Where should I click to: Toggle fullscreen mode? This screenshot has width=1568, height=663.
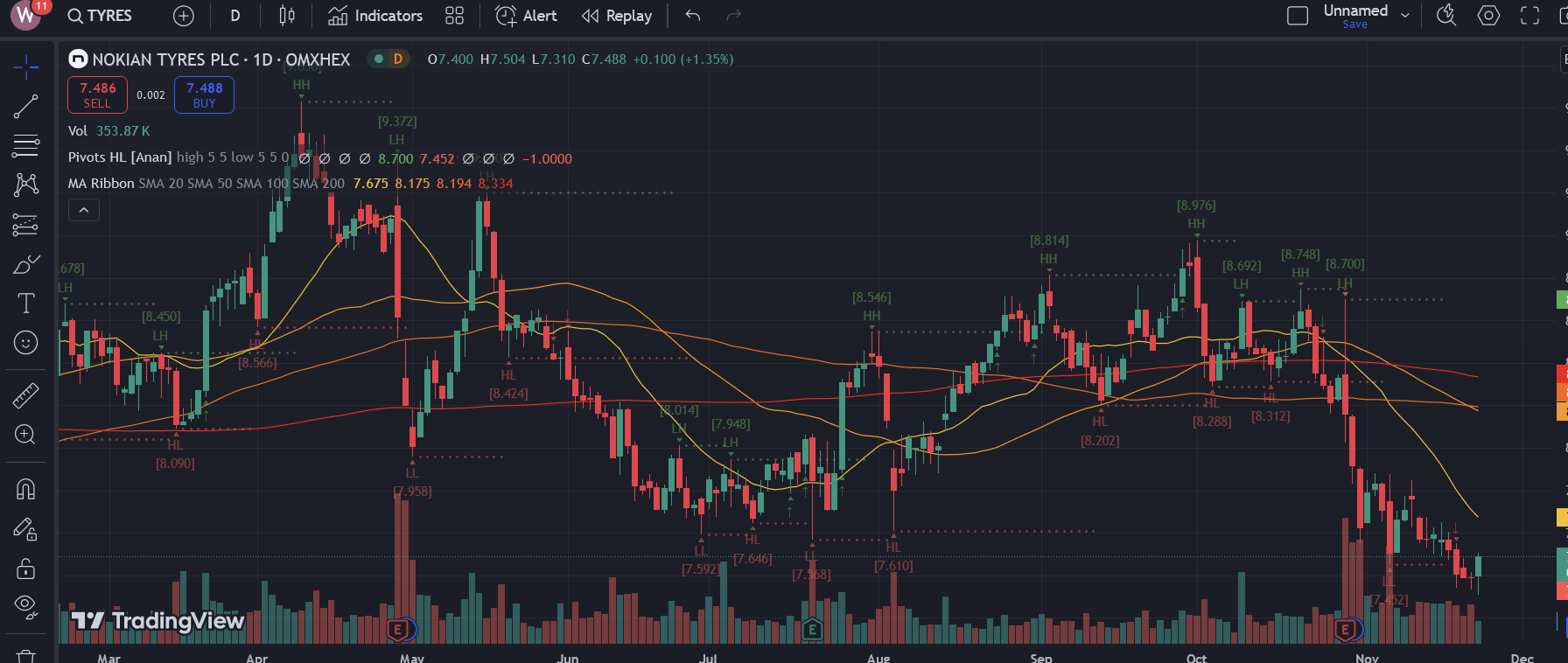pyautogui.click(x=1529, y=16)
